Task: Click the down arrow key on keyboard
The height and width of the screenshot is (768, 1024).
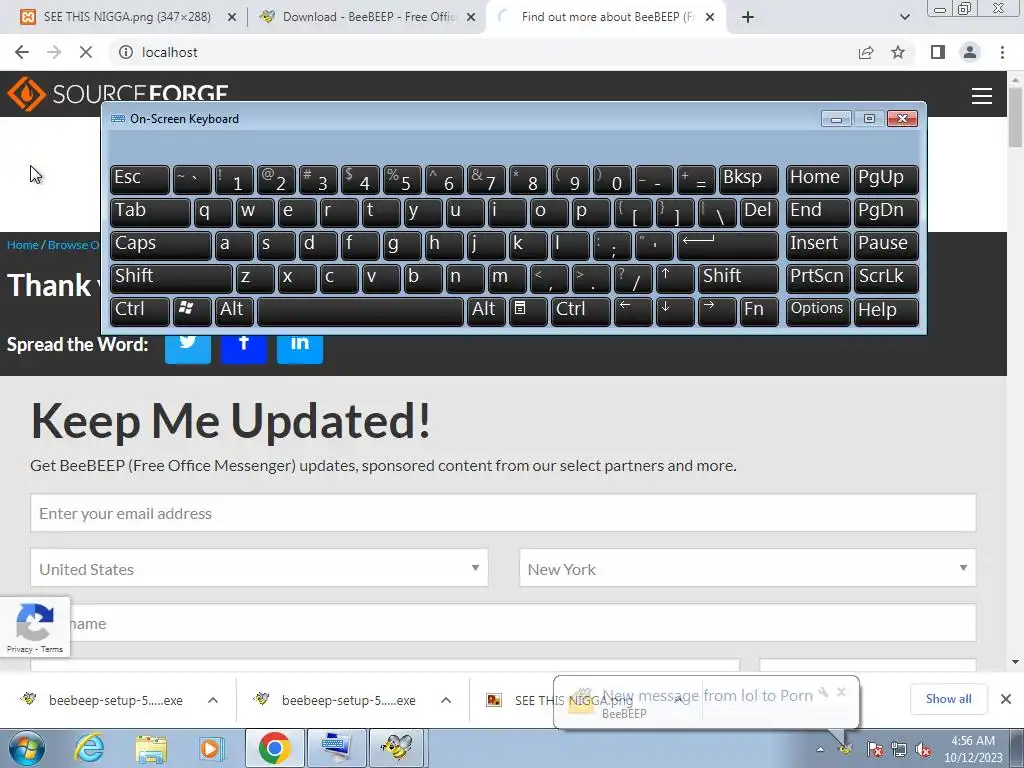Action: tap(674, 310)
